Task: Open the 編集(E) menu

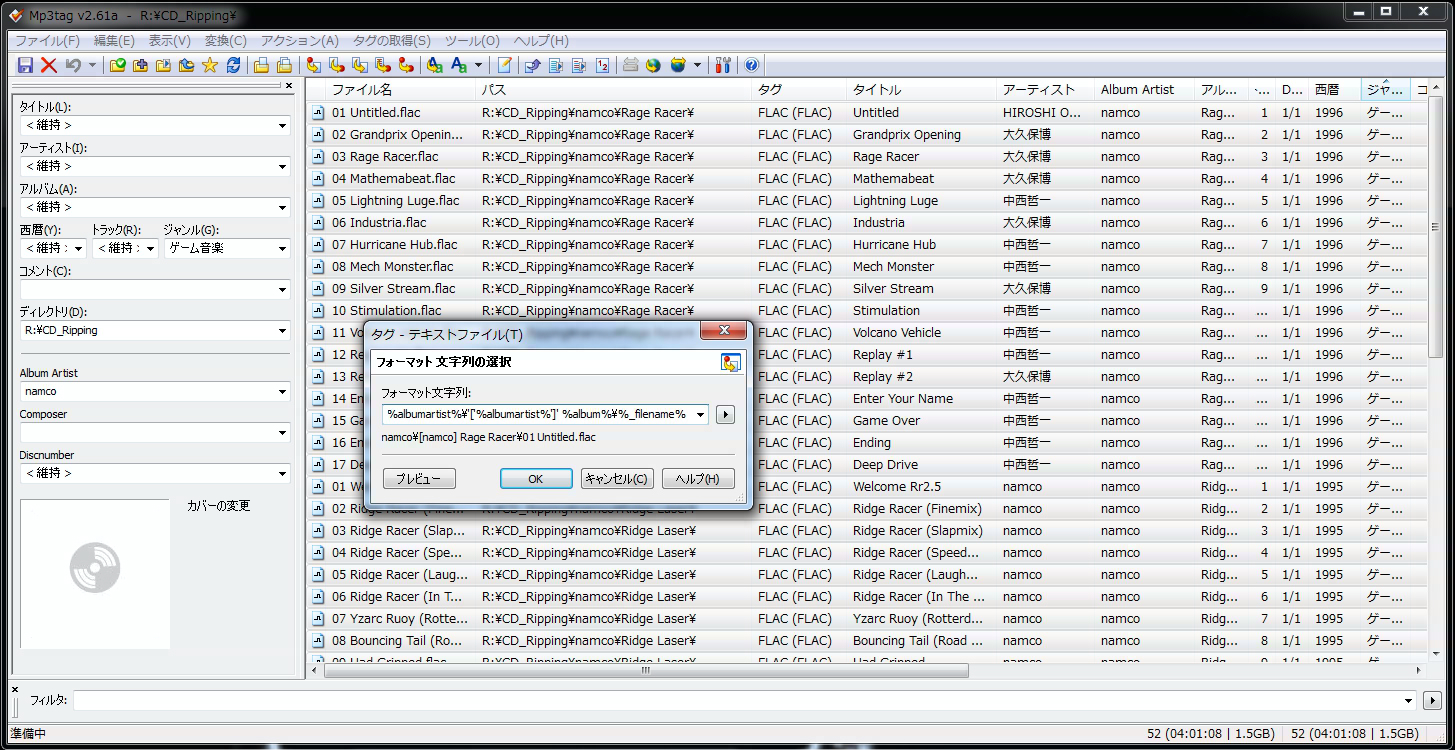Action: point(114,41)
